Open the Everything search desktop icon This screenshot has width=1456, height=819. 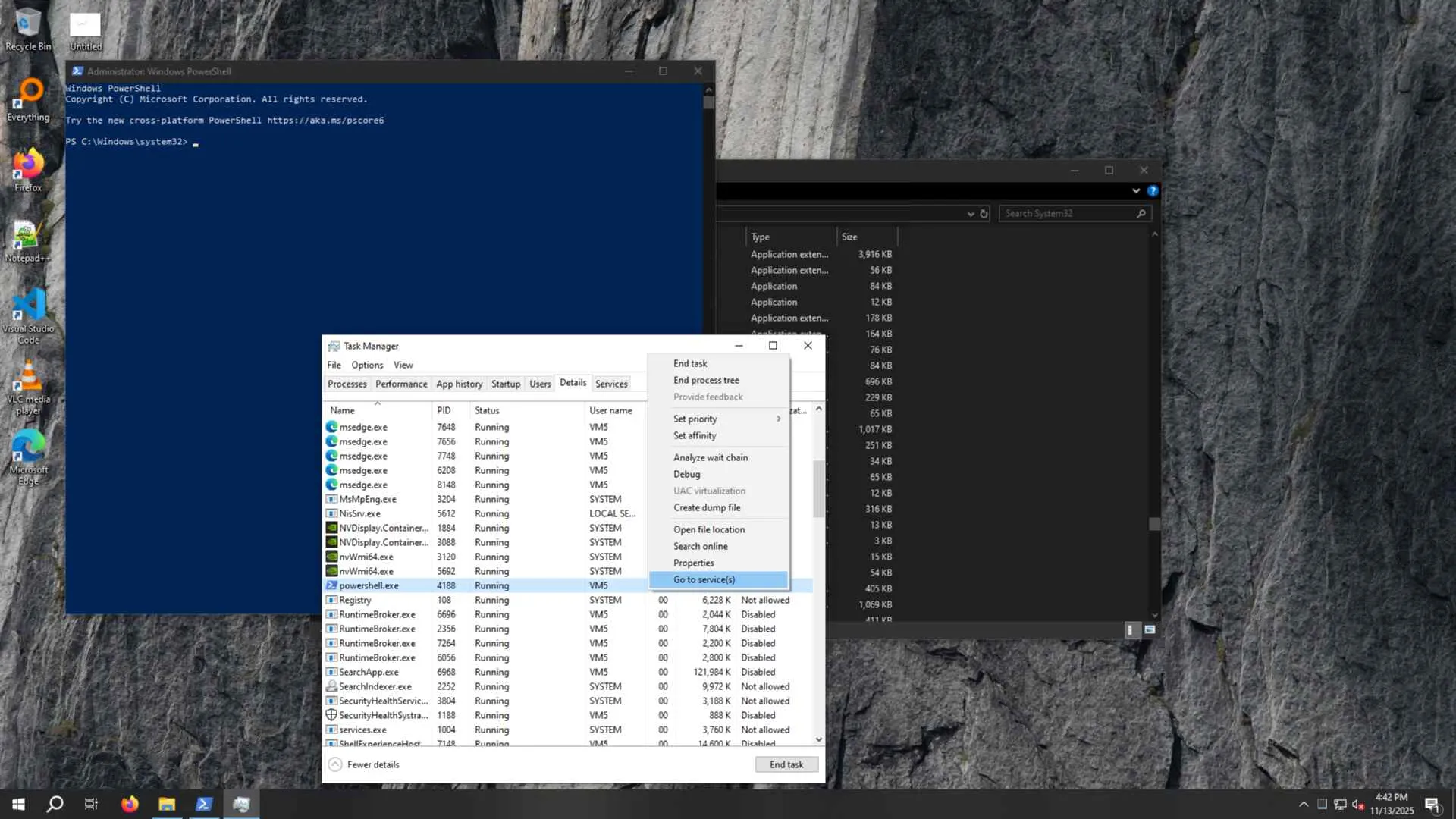(x=28, y=96)
